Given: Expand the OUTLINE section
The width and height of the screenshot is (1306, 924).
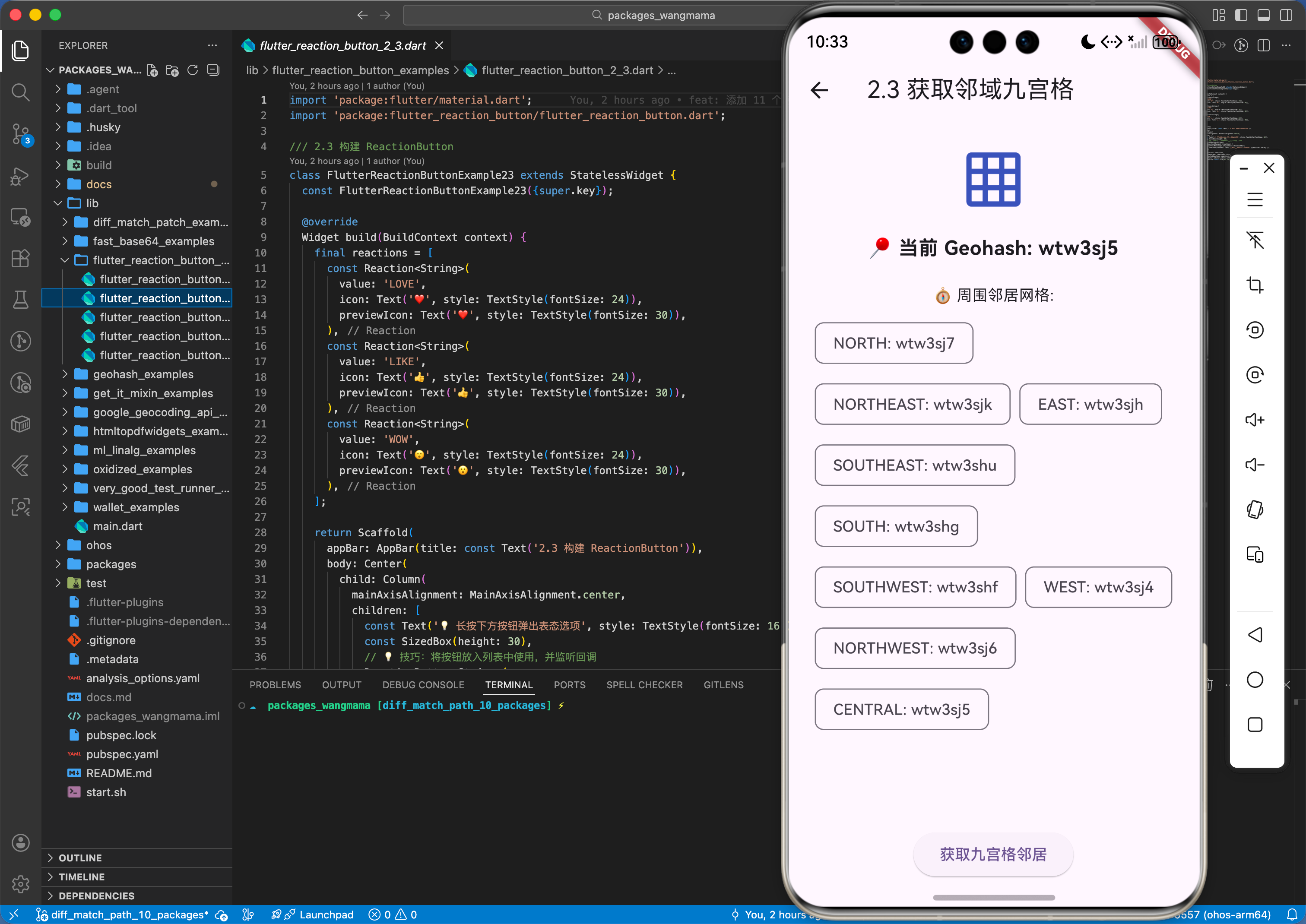Looking at the screenshot, I should [80, 858].
